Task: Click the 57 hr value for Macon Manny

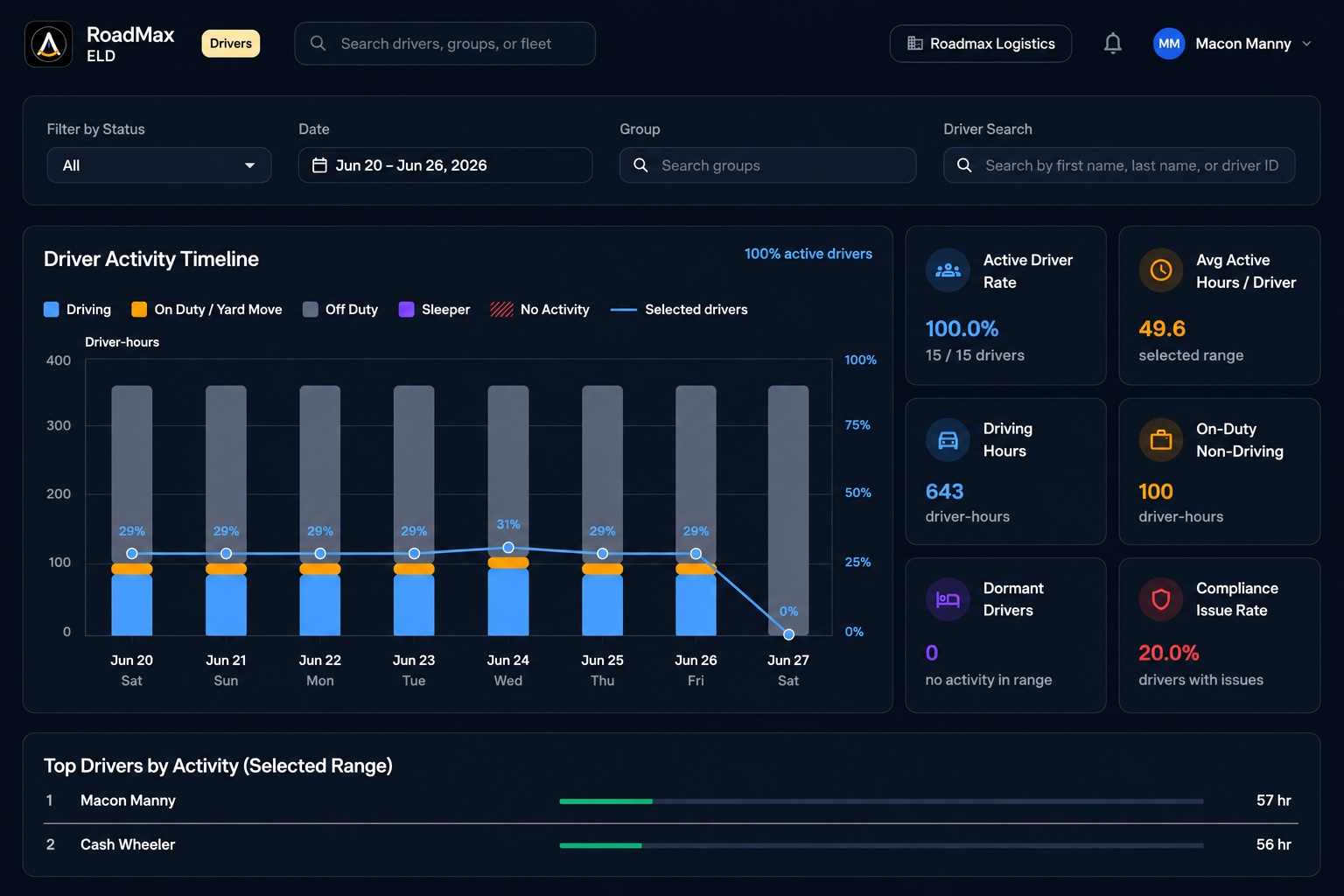Action: [x=1273, y=801]
